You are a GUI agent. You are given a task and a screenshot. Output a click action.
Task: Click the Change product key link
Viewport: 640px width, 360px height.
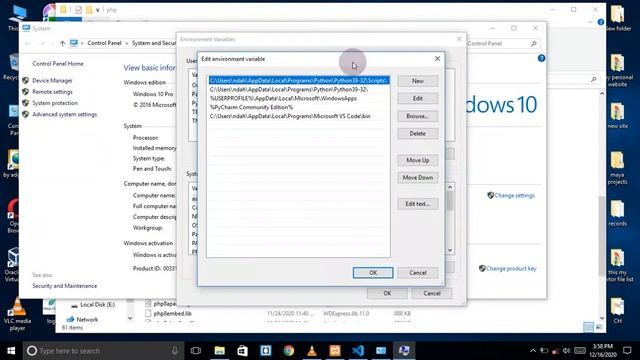click(511, 269)
